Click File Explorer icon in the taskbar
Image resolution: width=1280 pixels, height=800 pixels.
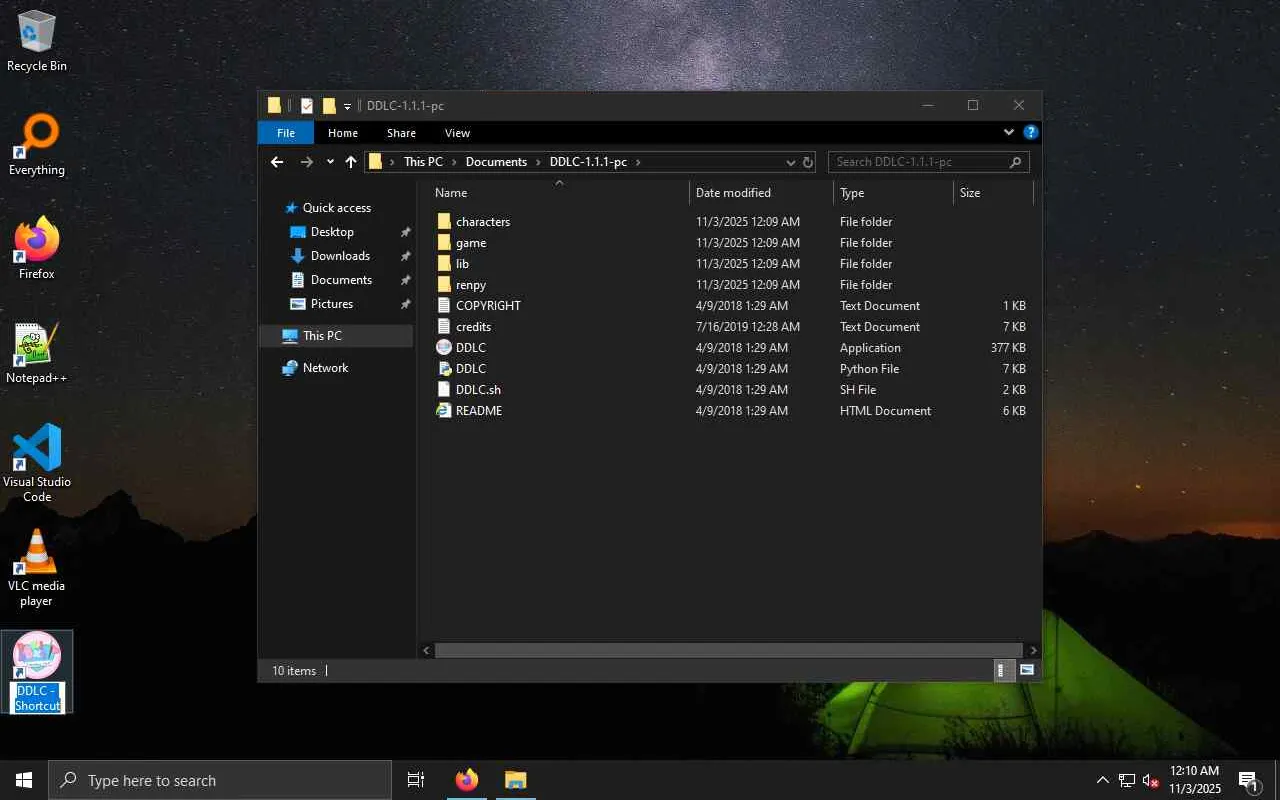click(x=515, y=780)
